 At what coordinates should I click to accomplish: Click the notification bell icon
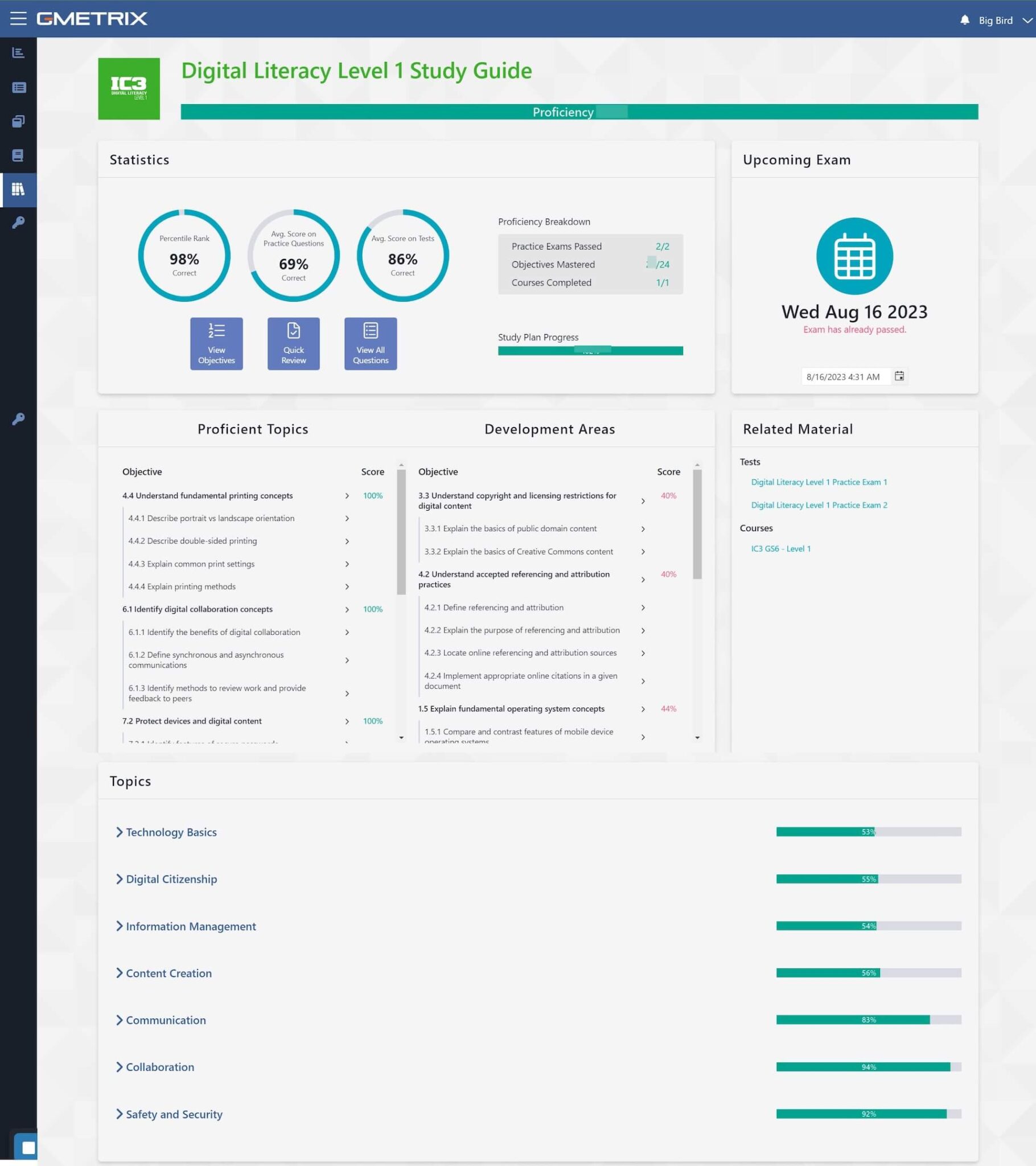964,20
